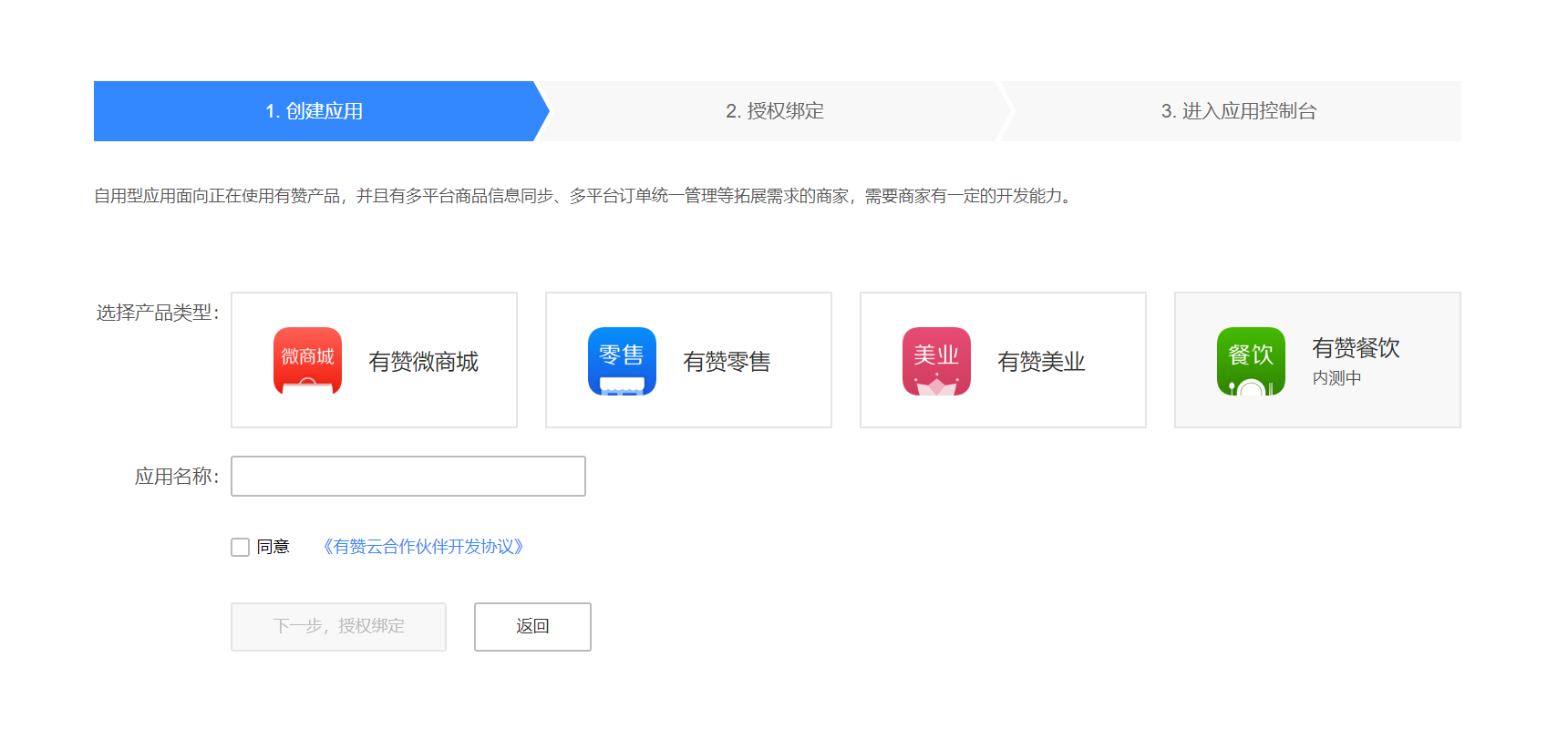Click the red 微商城 product icon
Screen dimensions: 1568x740
pyautogui.click(x=307, y=361)
